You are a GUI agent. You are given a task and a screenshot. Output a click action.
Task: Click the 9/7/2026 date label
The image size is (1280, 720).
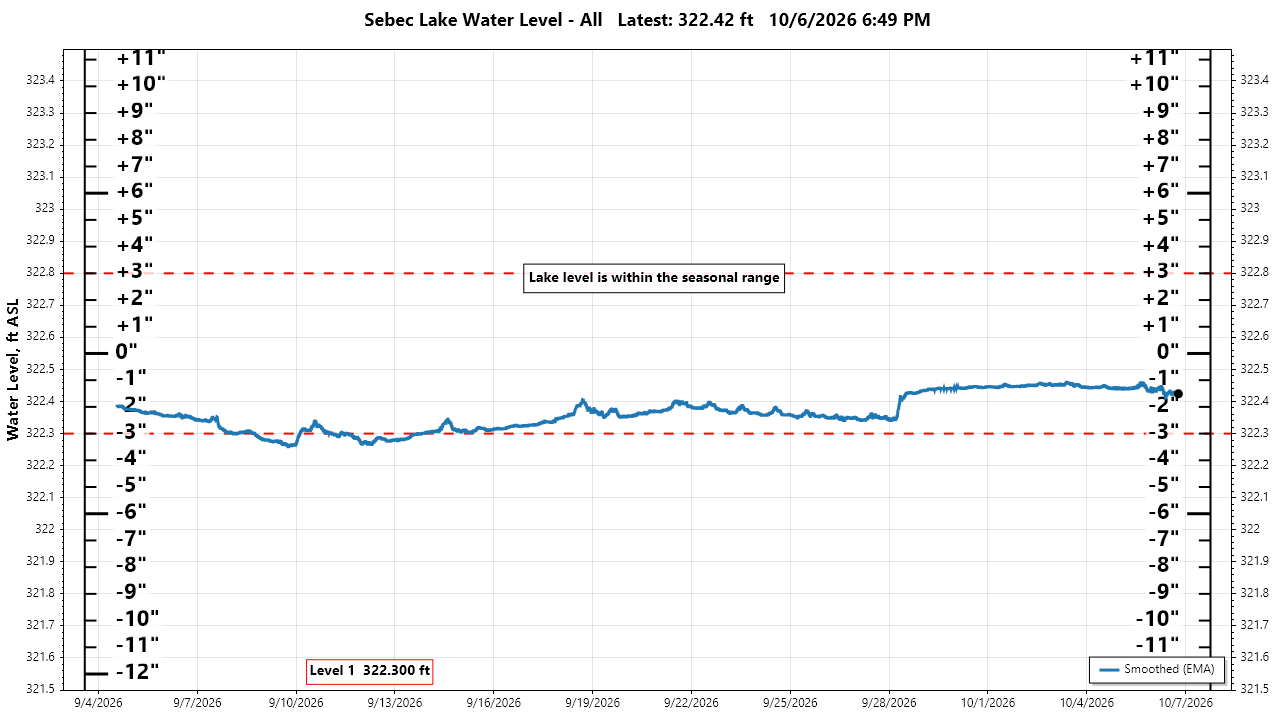pyautogui.click(x=198, y=703)
